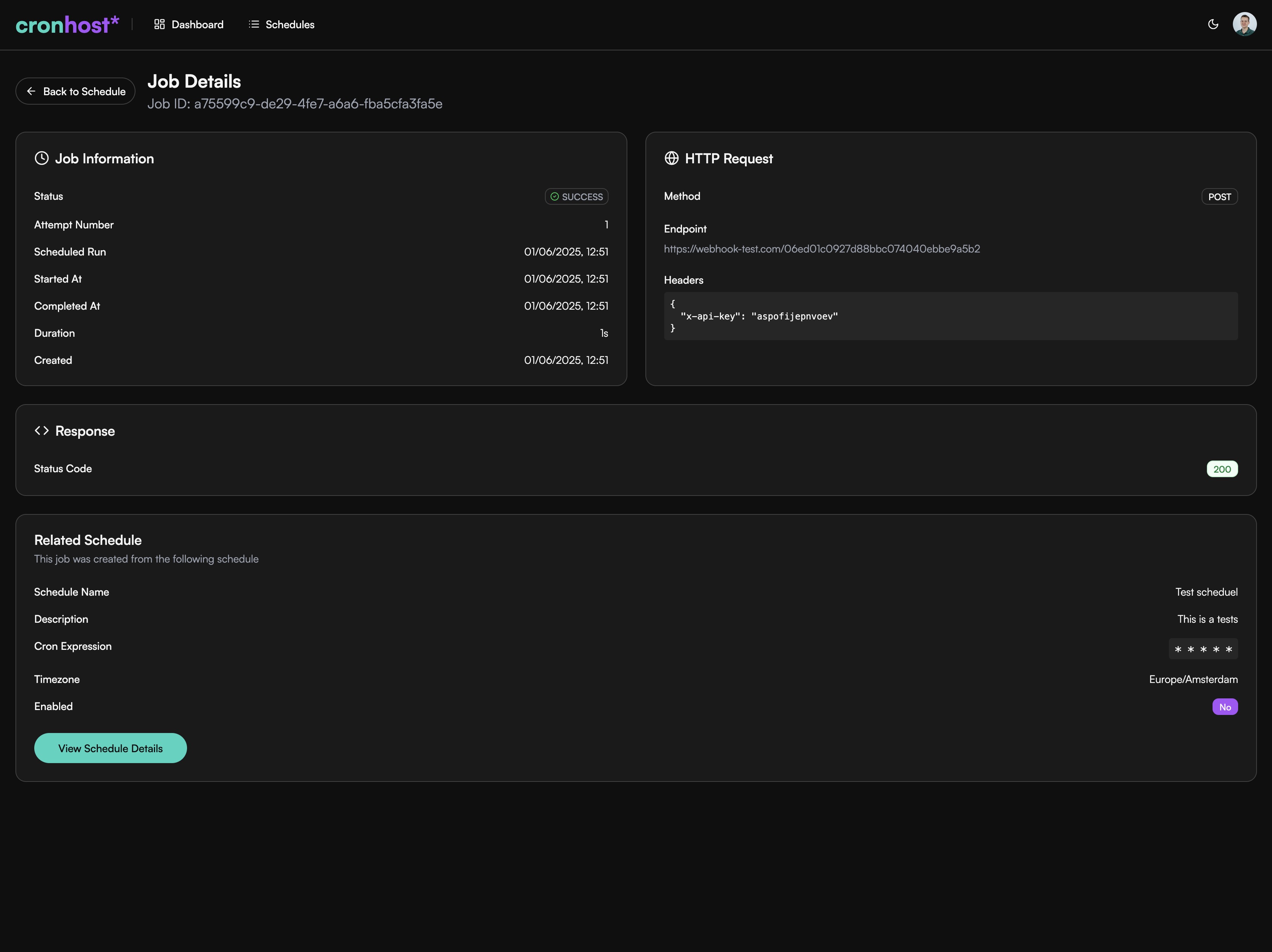Click the x-api-key headers code block
The width and height of the screenshot is (1272, 952).
pyautogui.click(x=950, y=316)
